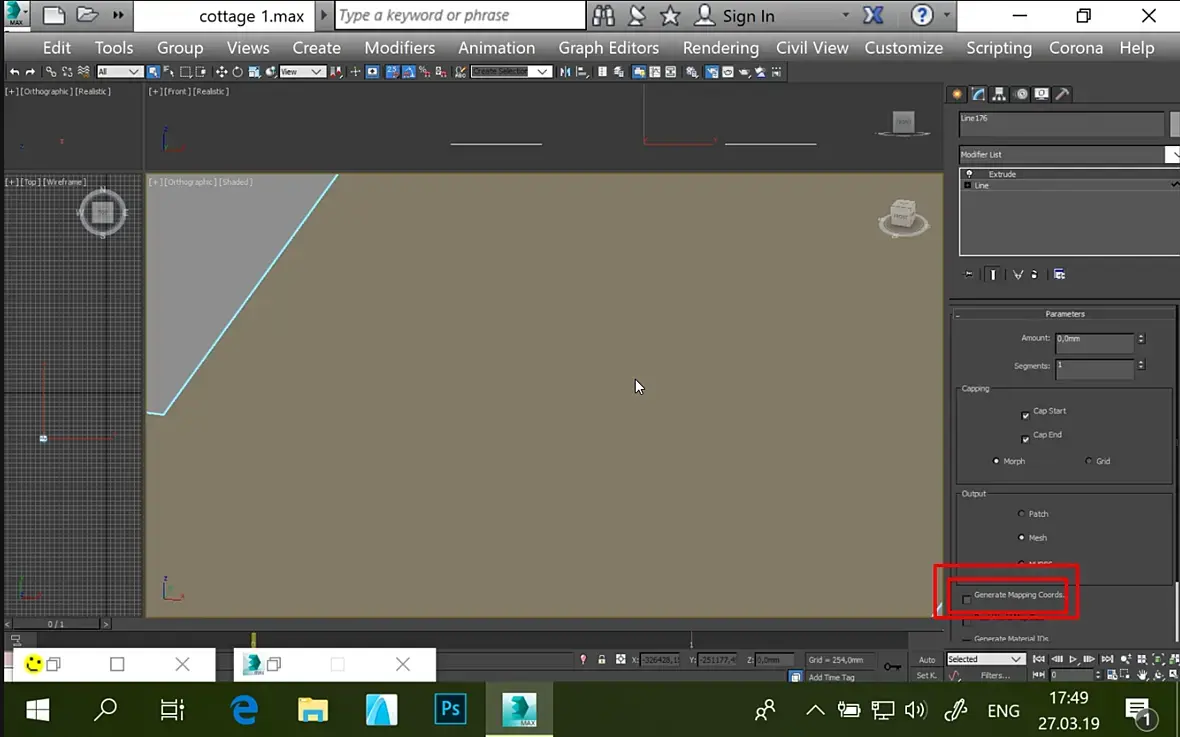Open the Motion command panel tab
This screenshot has height=737, width=1180.
tap(1021, 94)
